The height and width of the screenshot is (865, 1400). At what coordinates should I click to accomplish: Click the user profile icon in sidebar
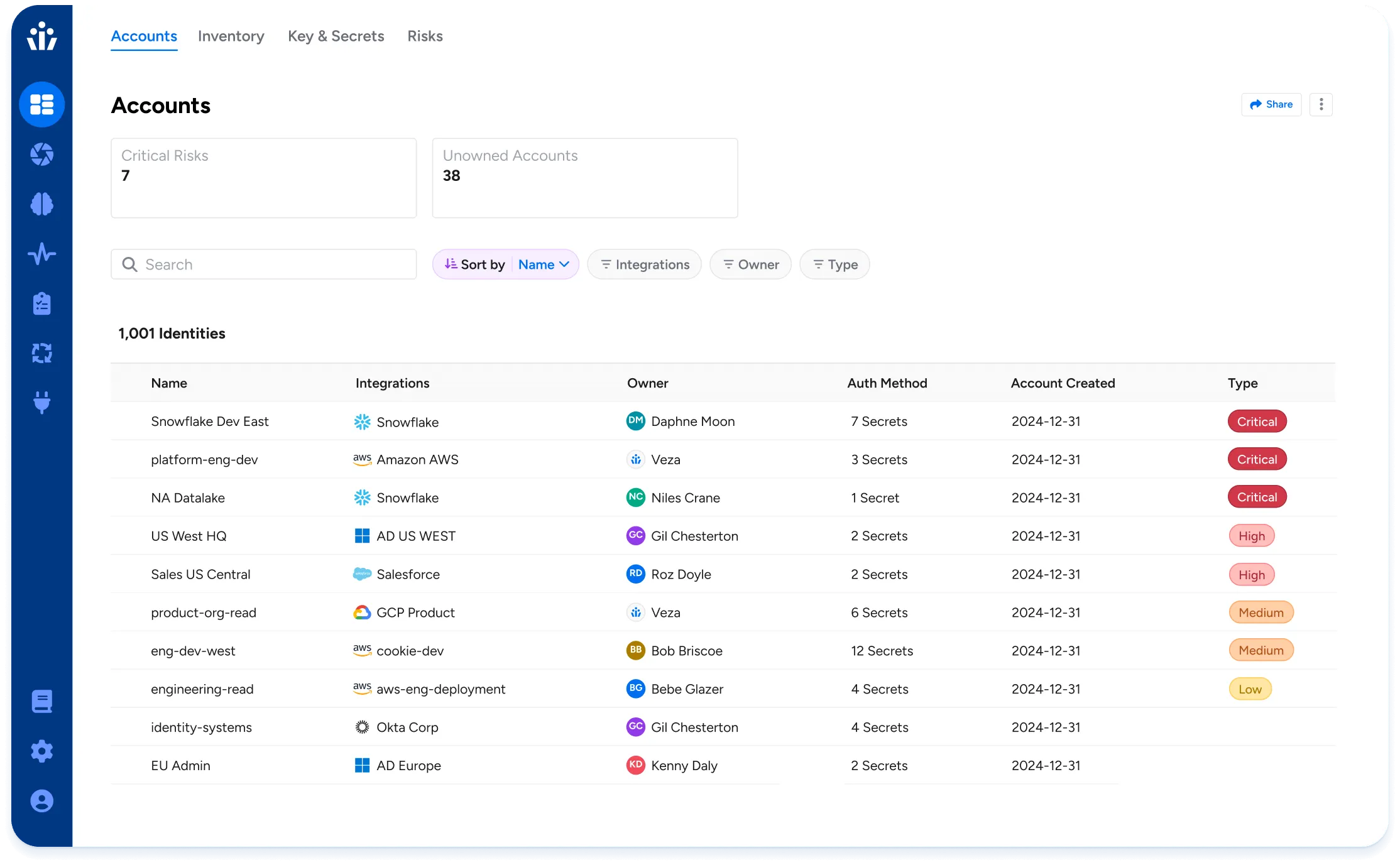[41, 801]
